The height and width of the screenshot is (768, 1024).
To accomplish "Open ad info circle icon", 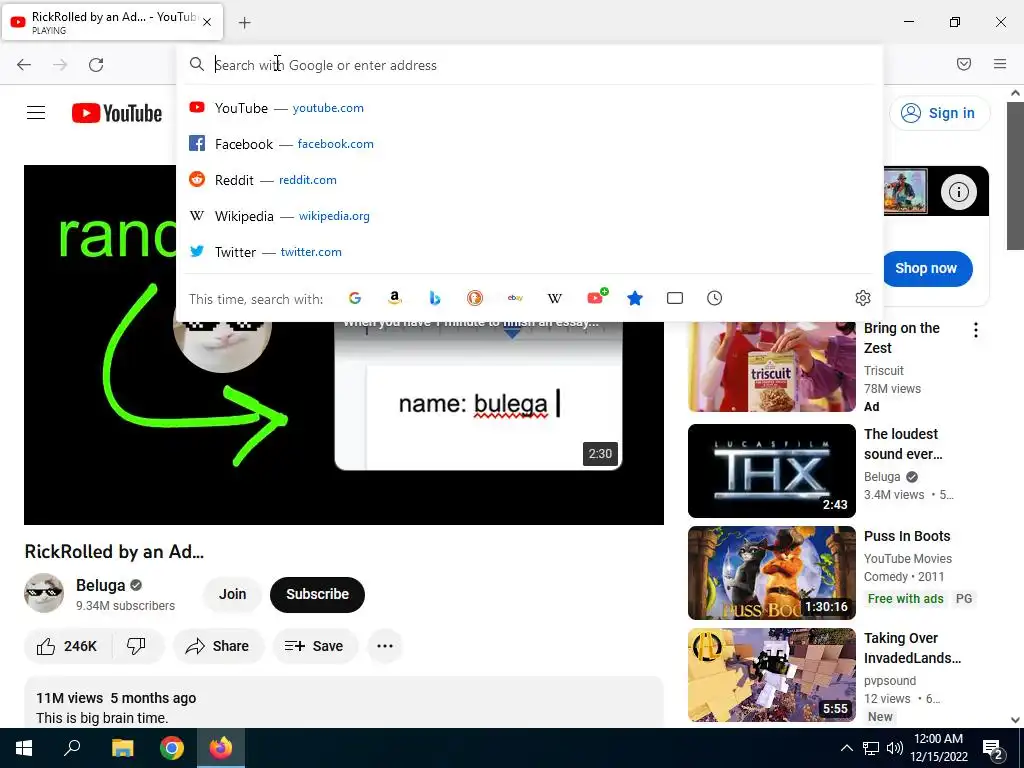I will pyautogui.click(x=958, y=192).
